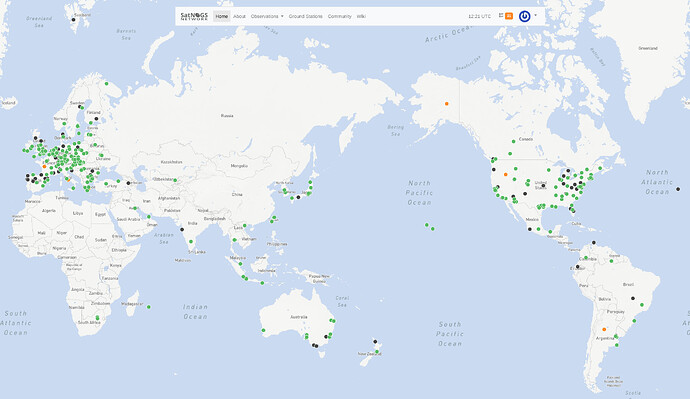Open the Wiki link
The width and height of the screenshot is (690, 399).
[x=361, y=16]
